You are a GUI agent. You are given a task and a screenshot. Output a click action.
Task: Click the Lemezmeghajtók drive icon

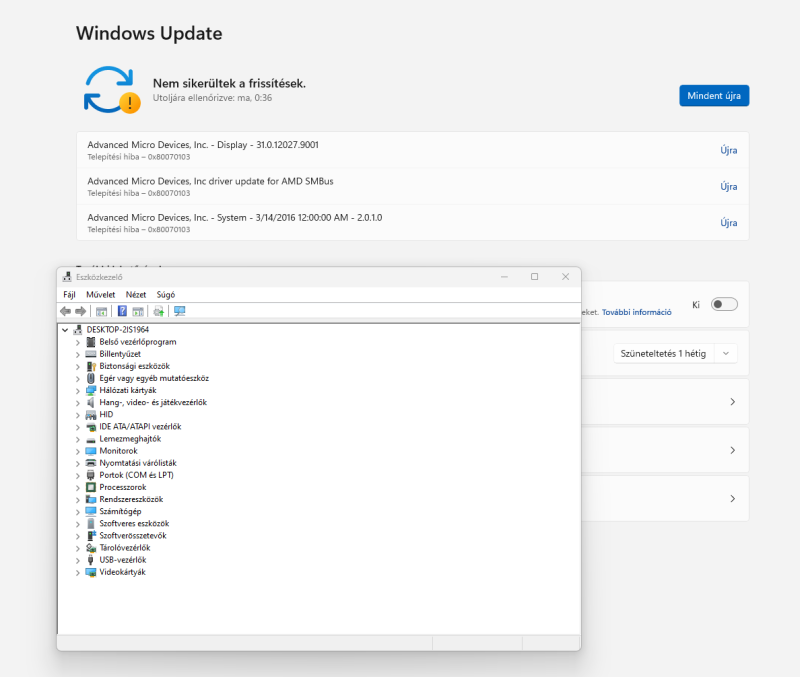click(91, 439)
